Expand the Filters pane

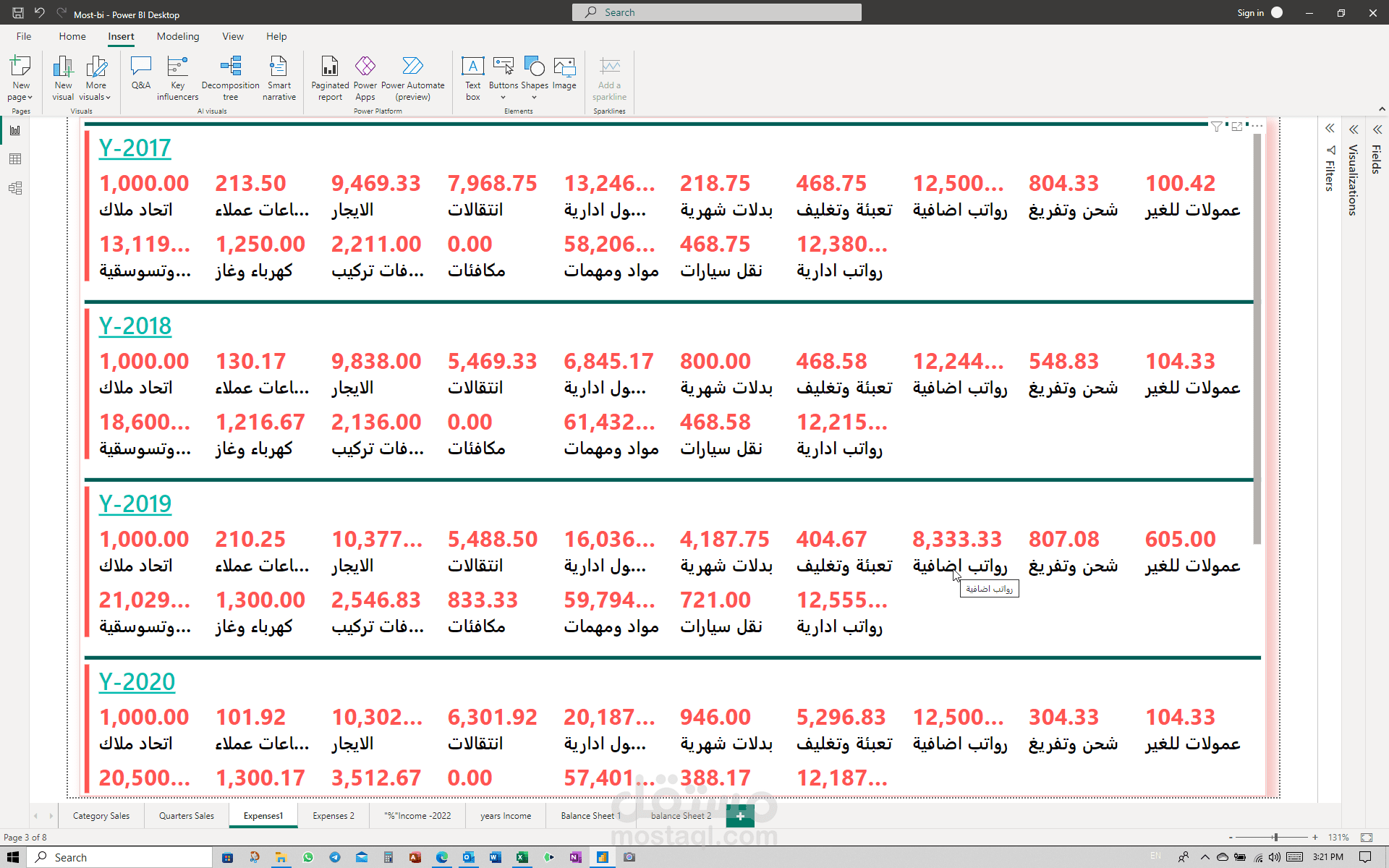click(x=1330, y=129)
